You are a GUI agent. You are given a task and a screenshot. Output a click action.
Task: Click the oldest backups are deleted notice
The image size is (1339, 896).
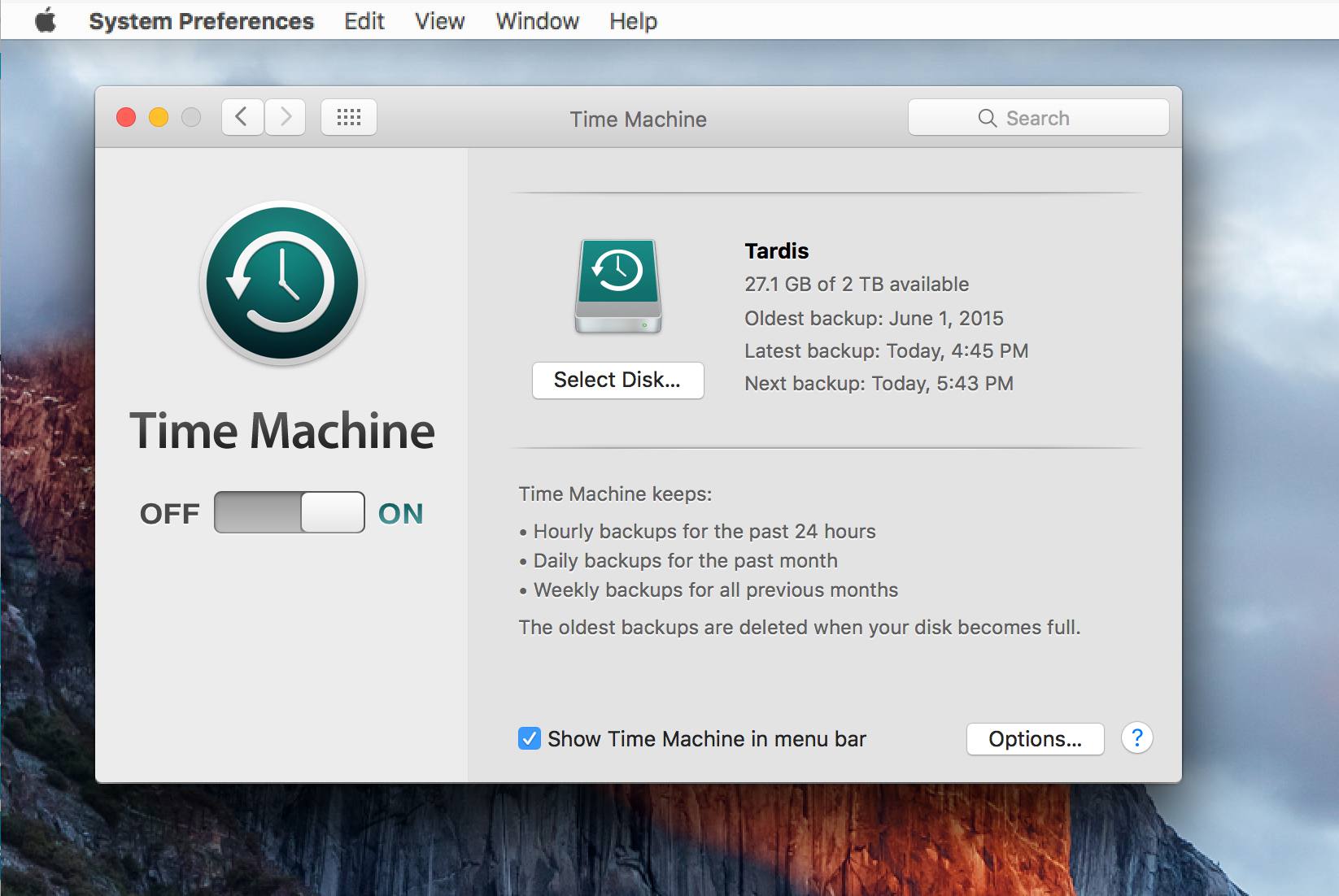pyautogui.click(x=800, y=628)
